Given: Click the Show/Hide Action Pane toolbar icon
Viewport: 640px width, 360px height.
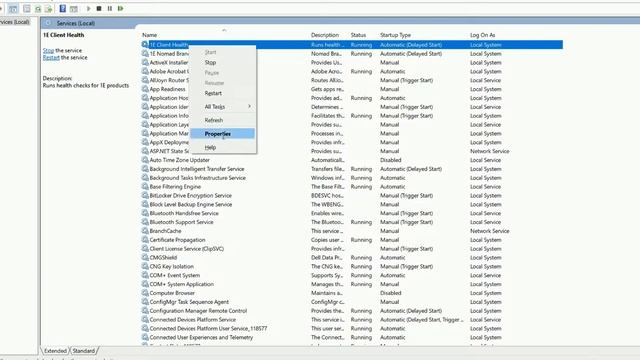Looking at the screenshot, I should click(73, 9).
